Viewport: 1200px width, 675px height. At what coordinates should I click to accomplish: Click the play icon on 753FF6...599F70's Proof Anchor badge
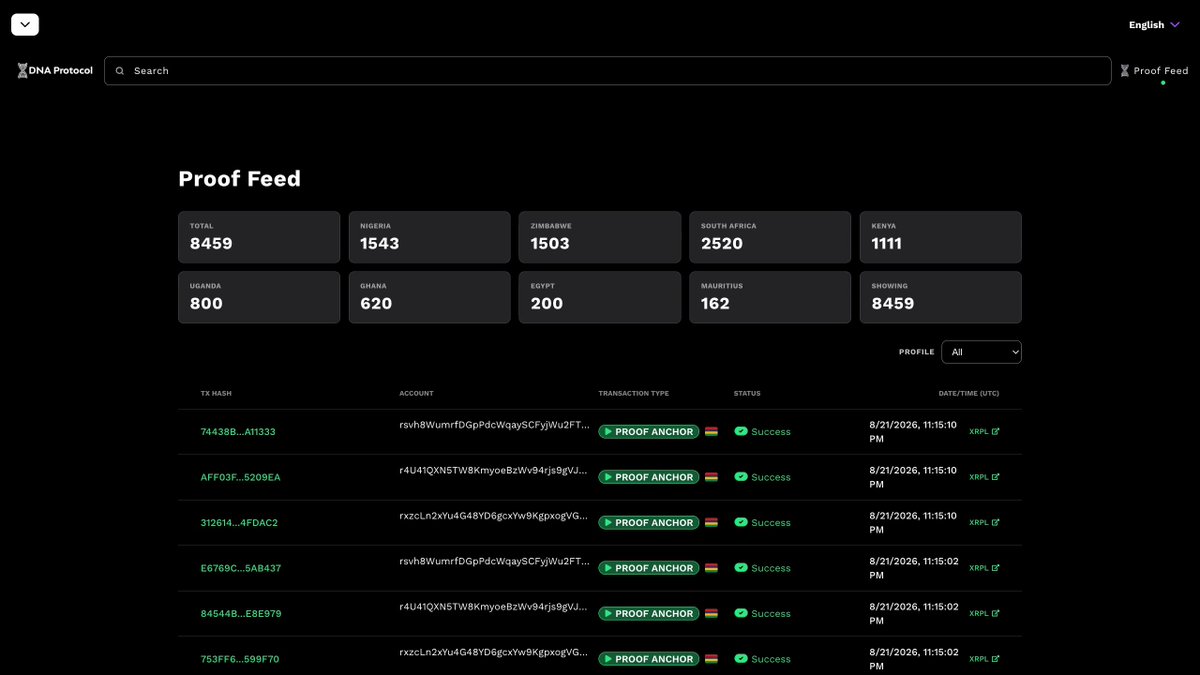(607, 659)
